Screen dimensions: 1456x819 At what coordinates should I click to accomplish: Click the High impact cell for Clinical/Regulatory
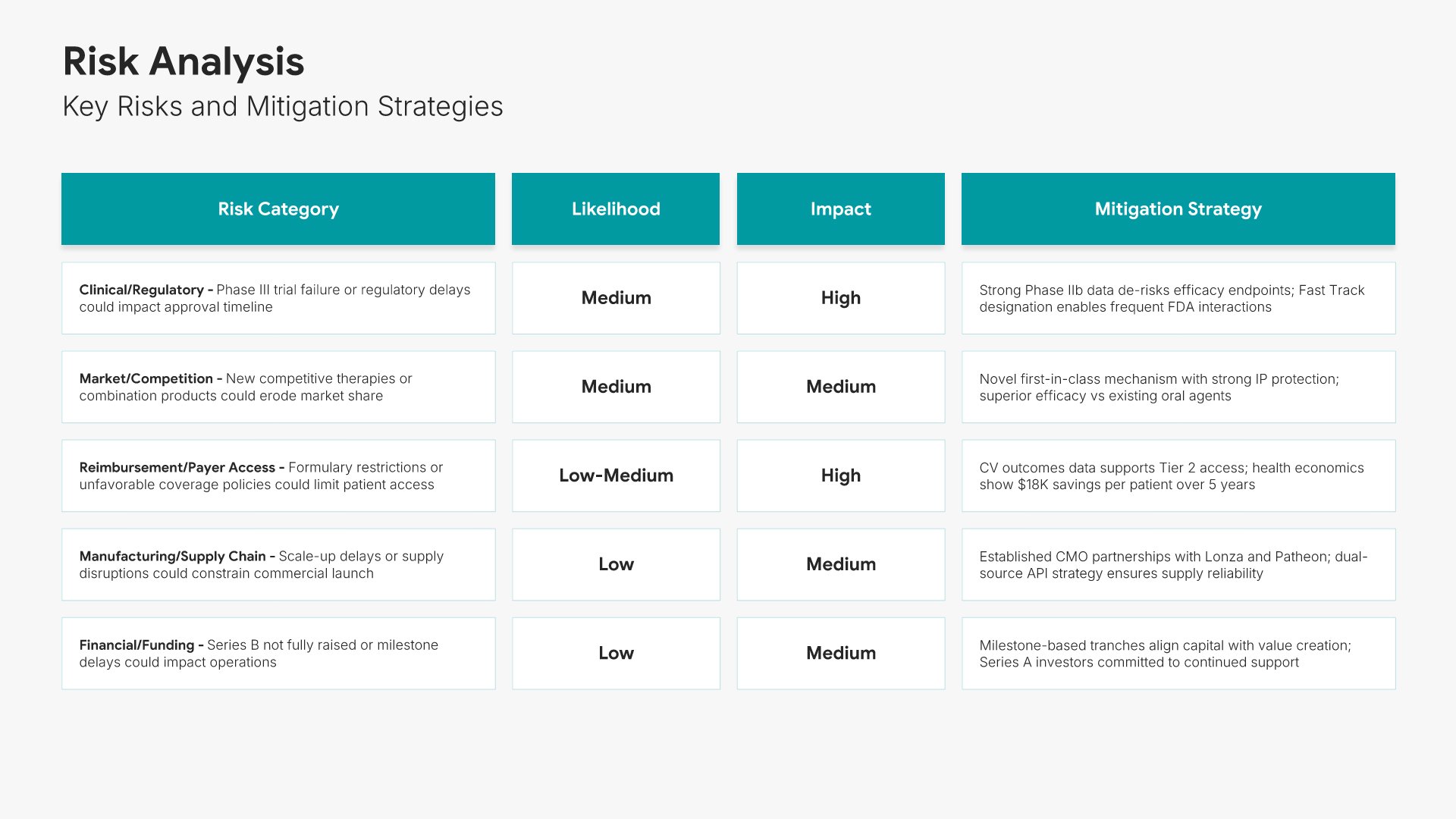point(840,298)
